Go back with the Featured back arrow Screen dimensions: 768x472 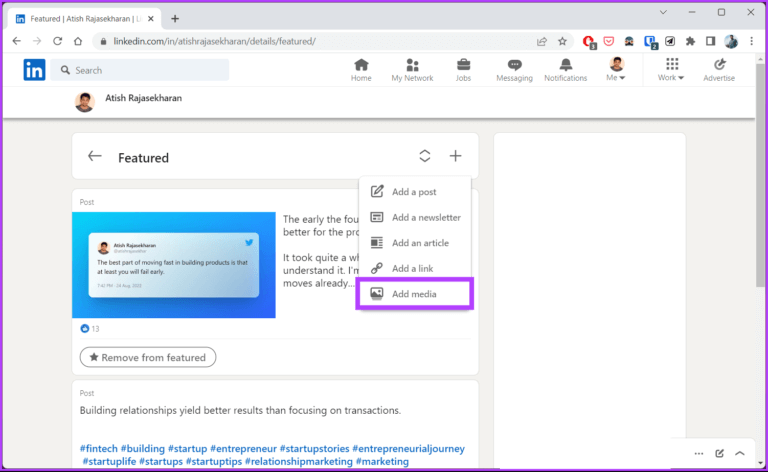pyautogui.click(x=95, y=156)
